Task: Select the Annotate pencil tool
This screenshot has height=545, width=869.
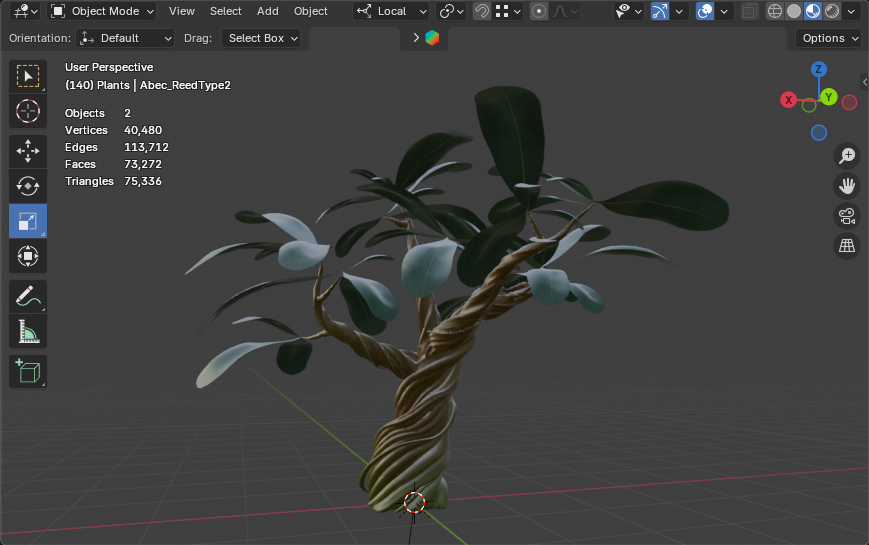Action: click(x=28, y=296)
